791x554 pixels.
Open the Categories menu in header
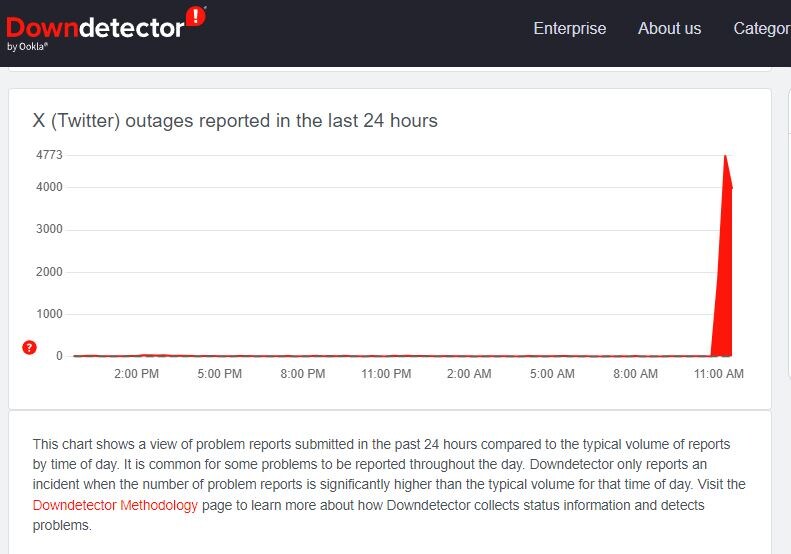762,28
